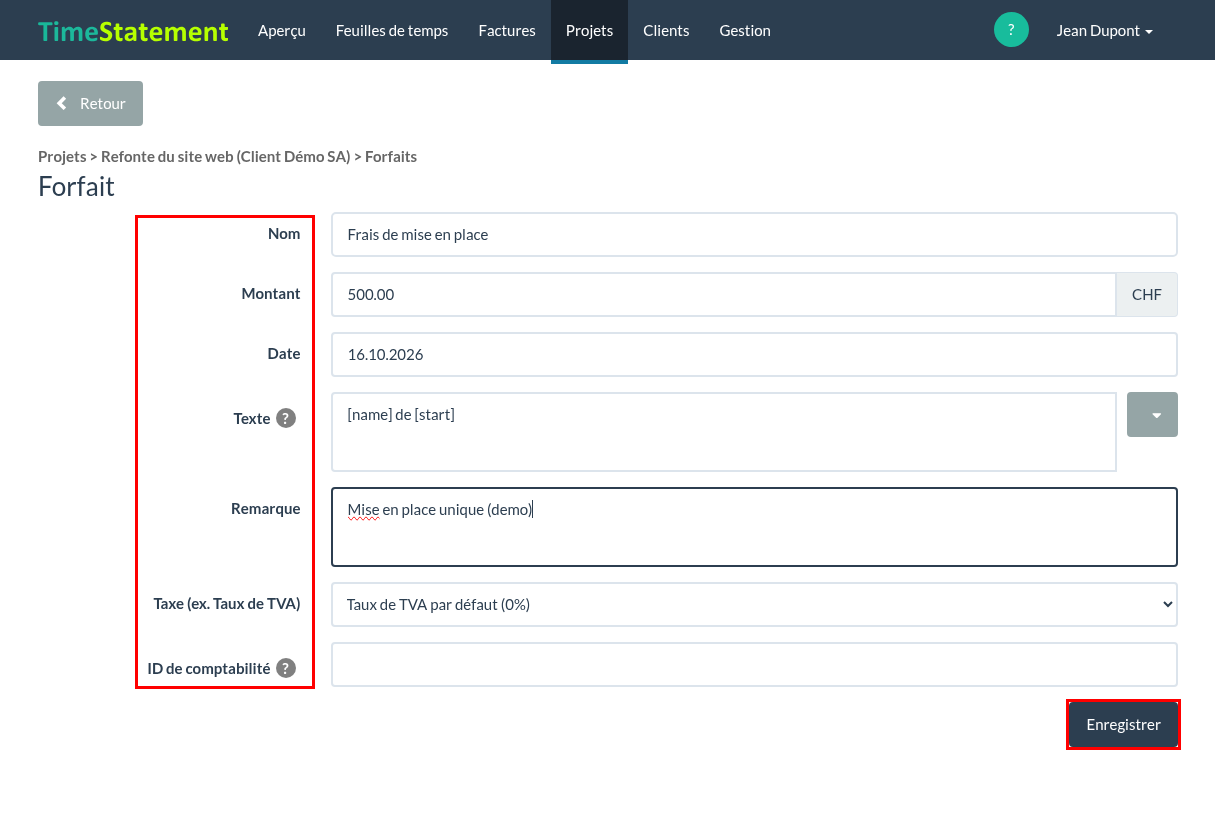Image resolution: width=1215 pixels, height=813 pixels.
Task: Open the Jean Dupont user menu
Action: coord(1105,30)
